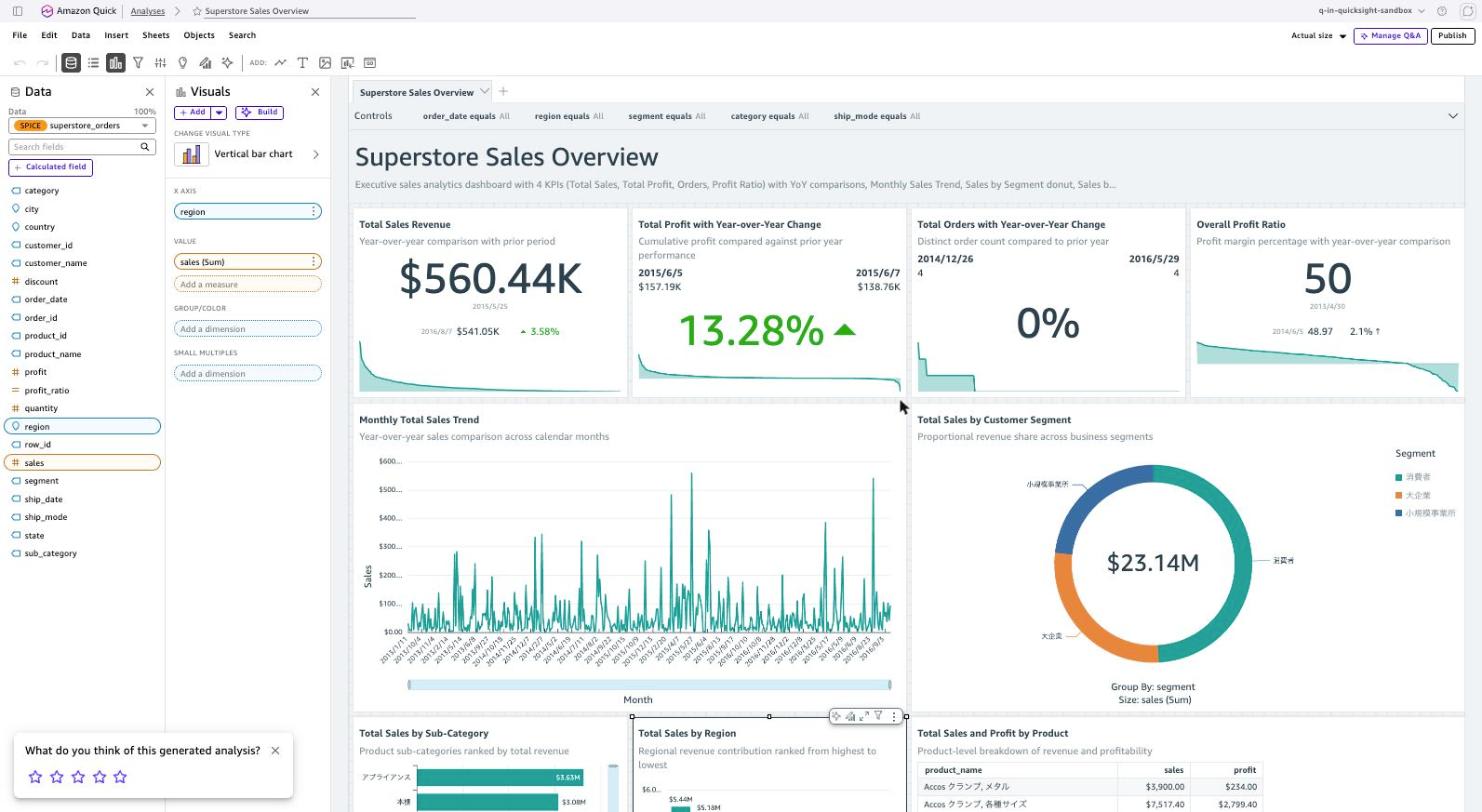Open the Search menu
This screenshot has height=812, width=1482.
tap(242, 35)
